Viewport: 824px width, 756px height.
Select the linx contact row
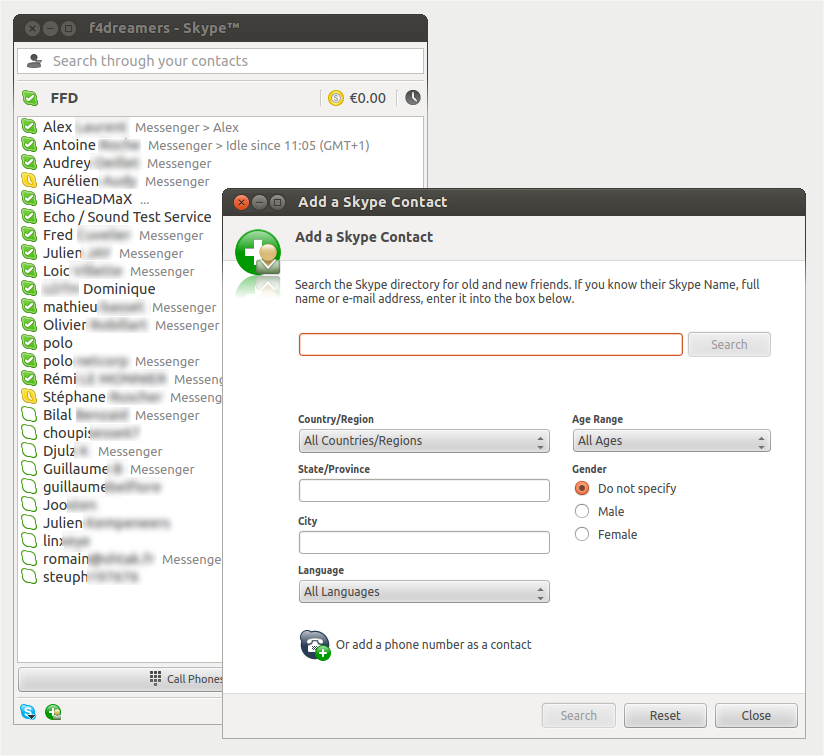click(121, 541)
